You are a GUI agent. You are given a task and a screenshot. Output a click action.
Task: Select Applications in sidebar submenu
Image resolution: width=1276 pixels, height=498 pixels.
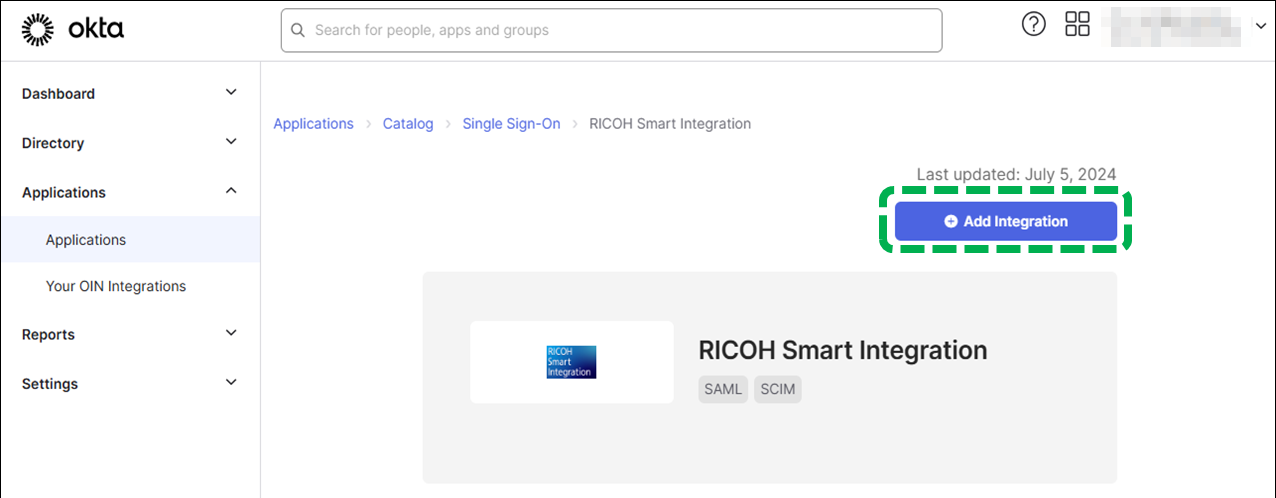pyautogui.click(x=86, y=240)
